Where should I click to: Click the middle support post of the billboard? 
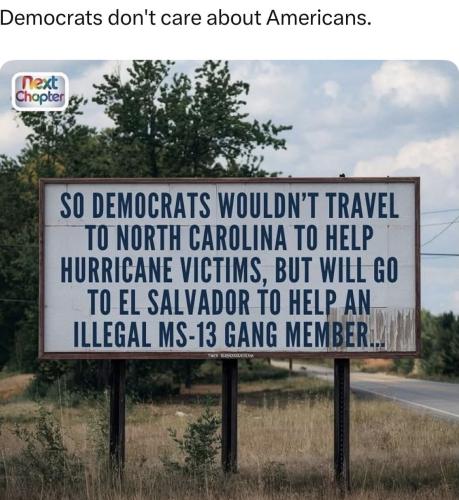point(230,416)
